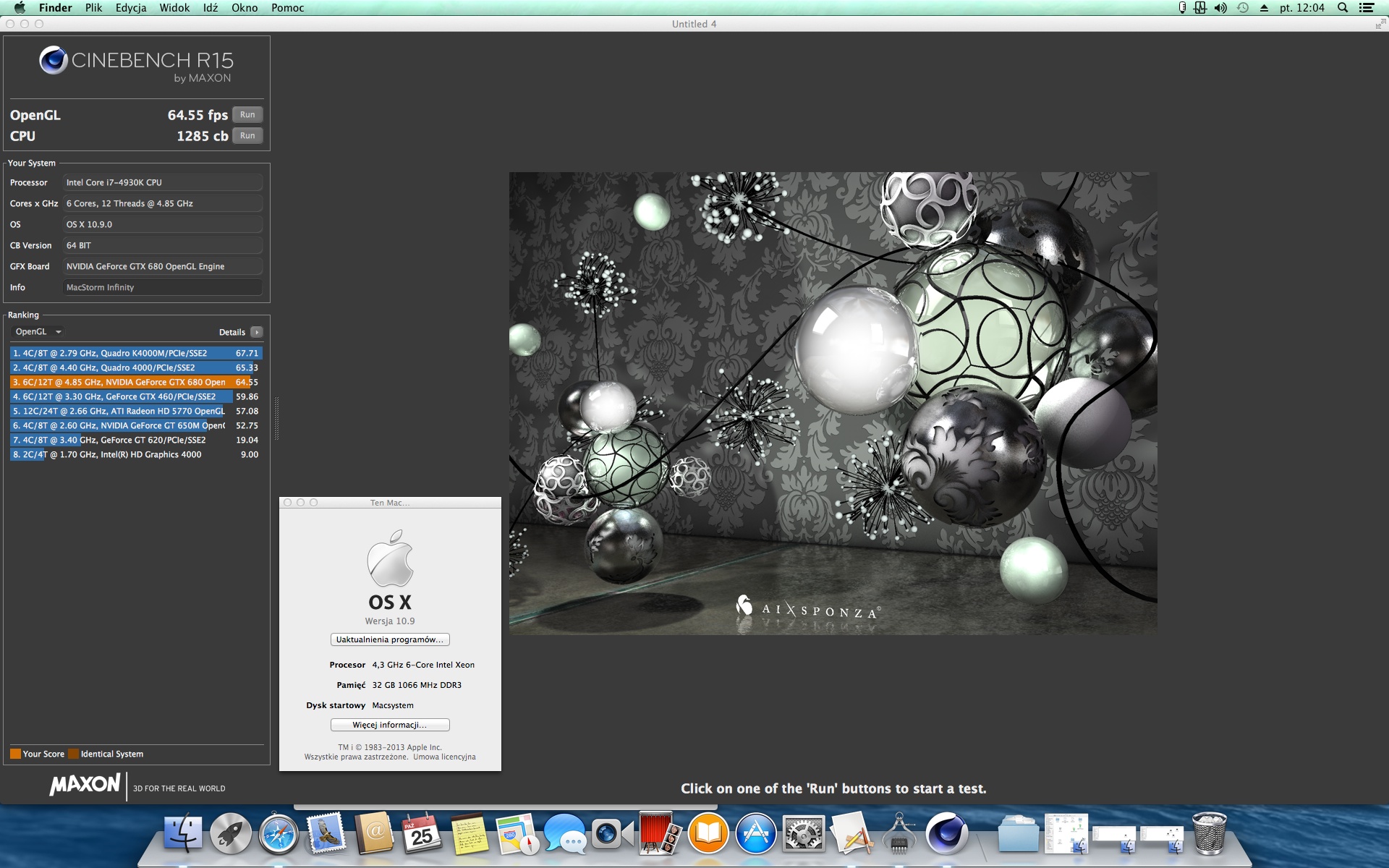
Task: Open the Plik menu
Action: 93,8
